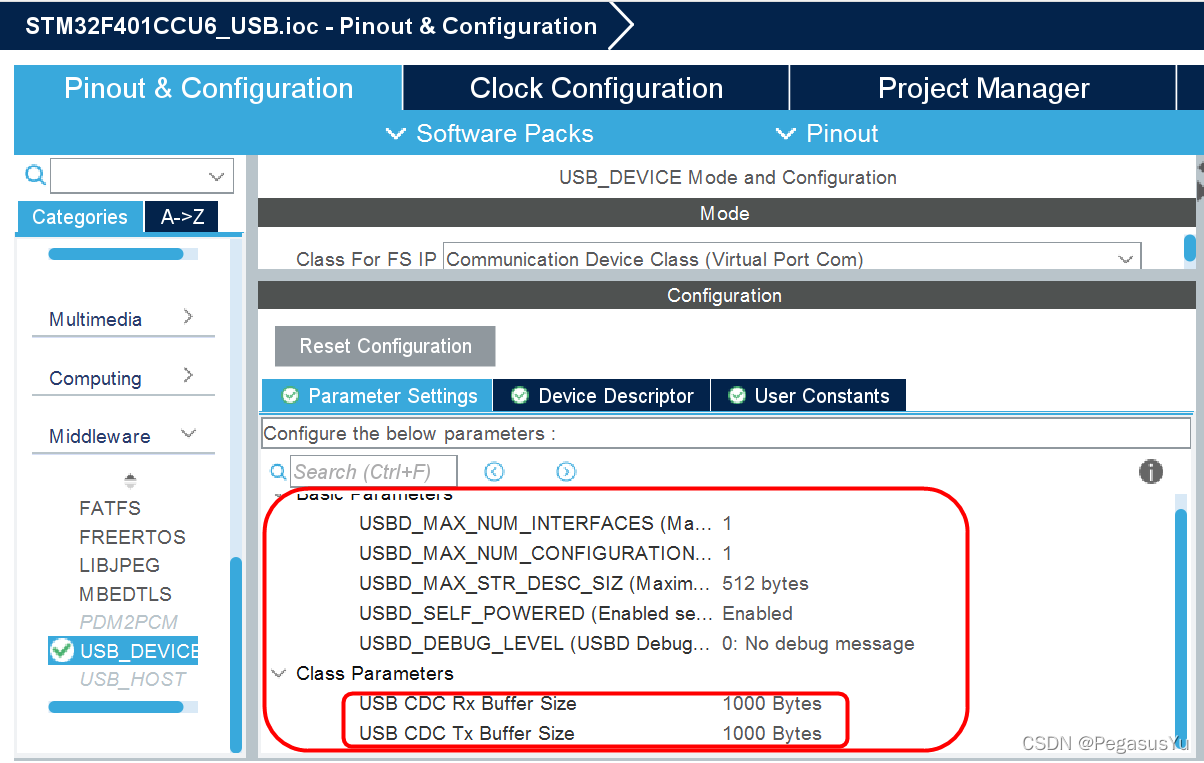Click USBD_MAX_NUM_INTERFACES value 1
The image size is (1204, 763).
coord(727,523)
